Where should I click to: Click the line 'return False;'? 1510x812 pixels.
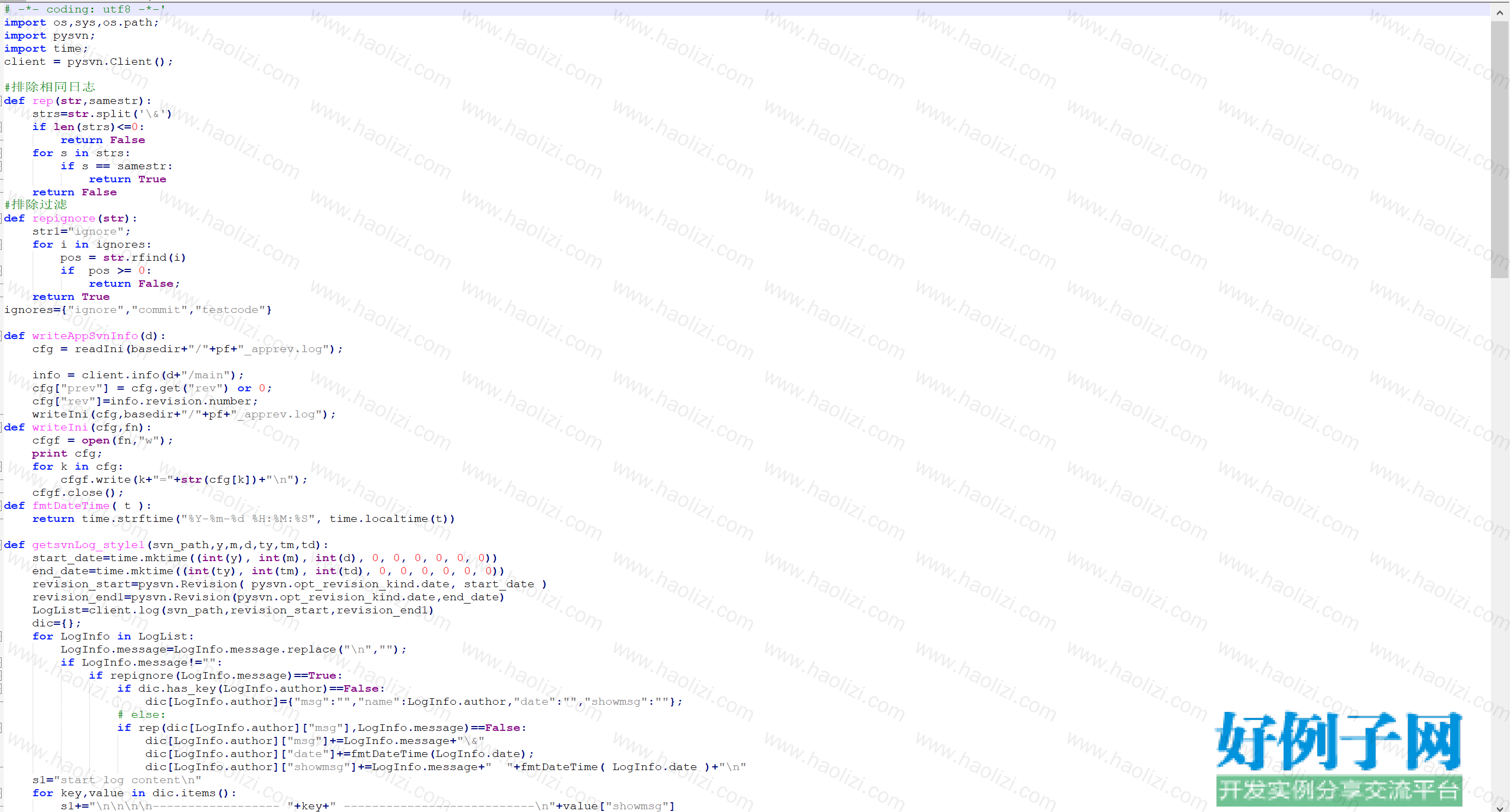[134, 284]
